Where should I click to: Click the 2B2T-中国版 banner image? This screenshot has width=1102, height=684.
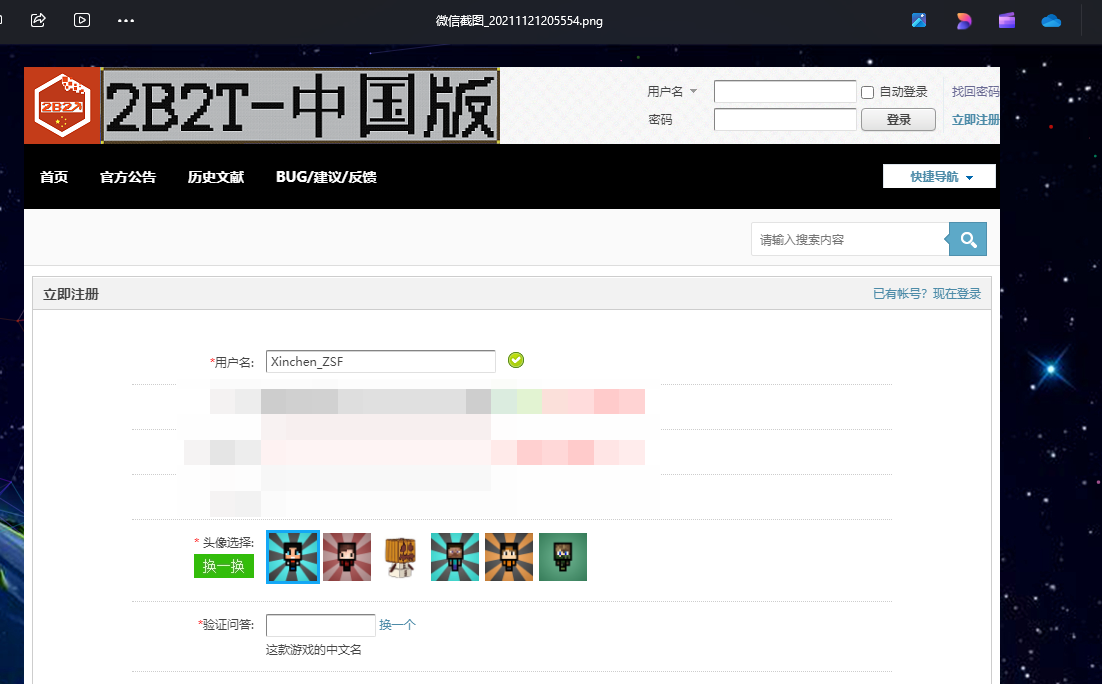(301, 105)
